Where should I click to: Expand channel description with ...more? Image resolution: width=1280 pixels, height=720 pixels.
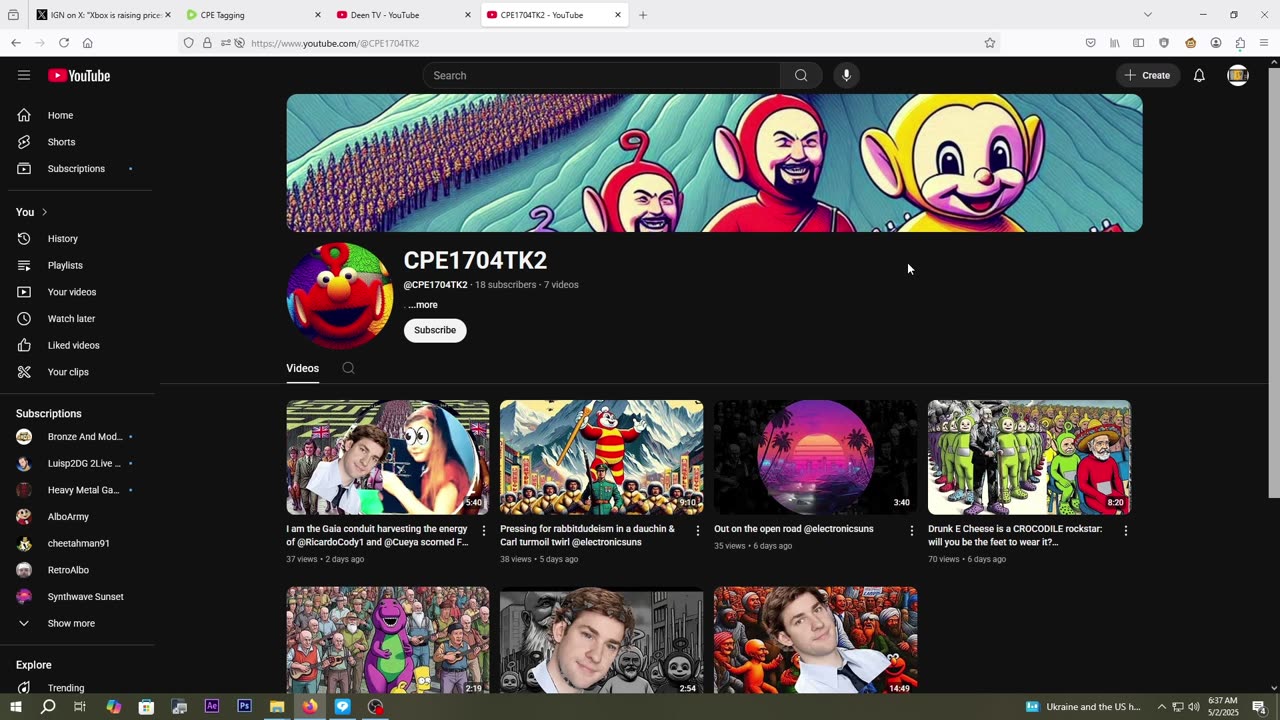[423, 305]
